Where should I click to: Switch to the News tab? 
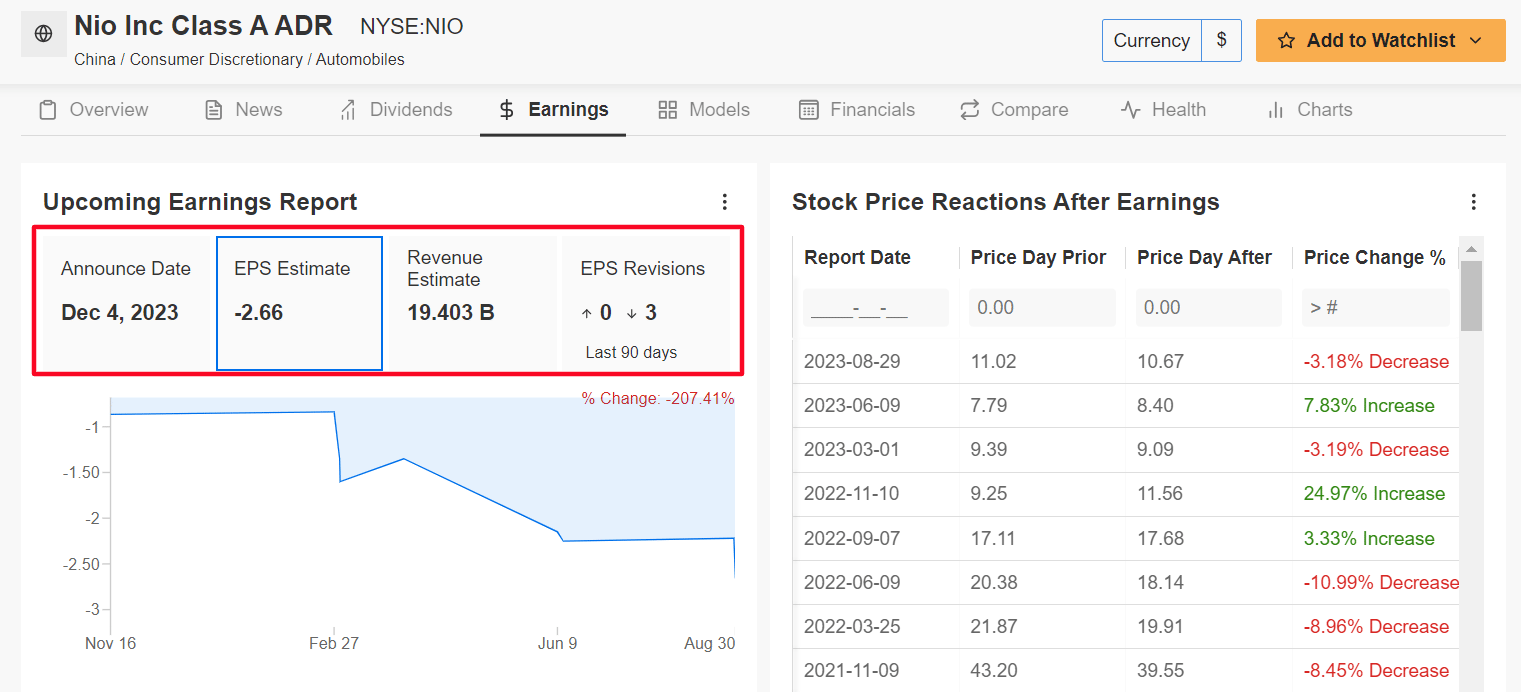click(243, 110)
